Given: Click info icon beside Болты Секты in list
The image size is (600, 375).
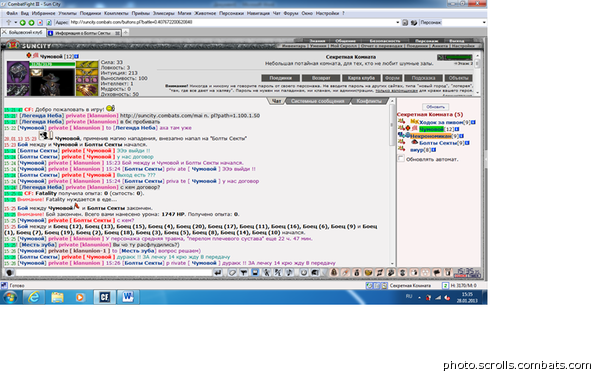Looking at the screenshot, I should coord(467,143).
